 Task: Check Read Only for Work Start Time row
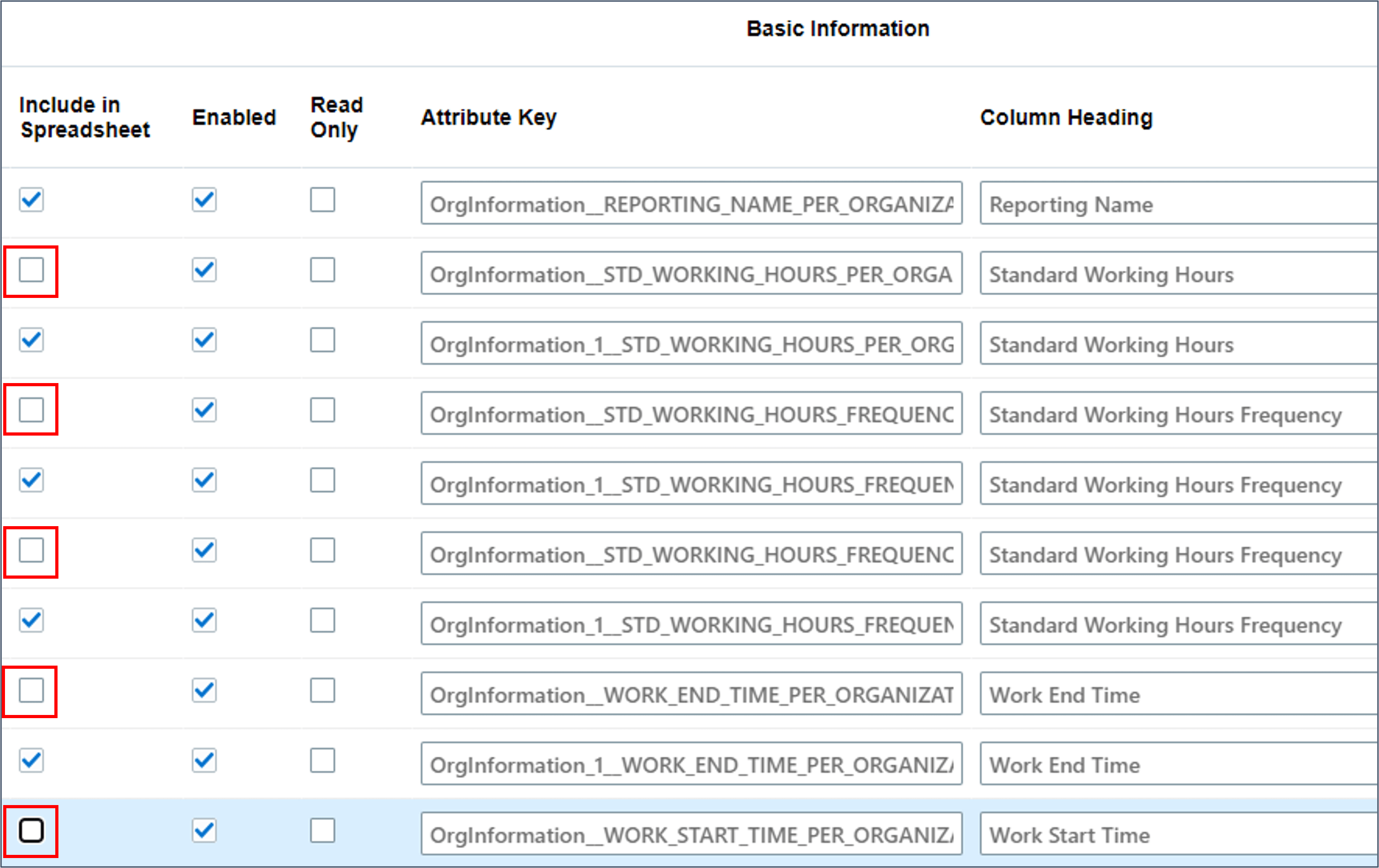(323, 830)
